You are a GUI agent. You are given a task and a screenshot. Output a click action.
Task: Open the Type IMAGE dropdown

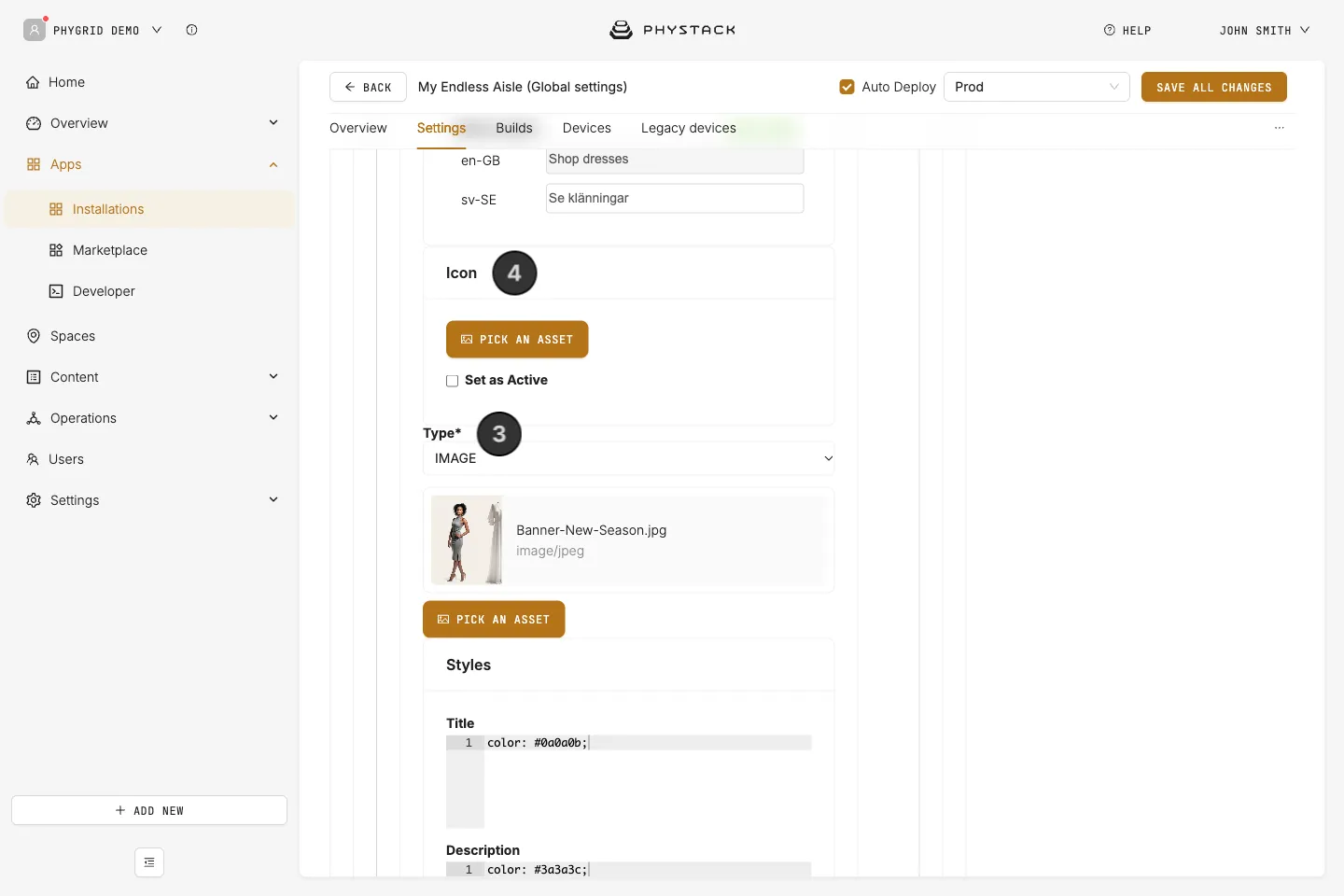point(628,458)
